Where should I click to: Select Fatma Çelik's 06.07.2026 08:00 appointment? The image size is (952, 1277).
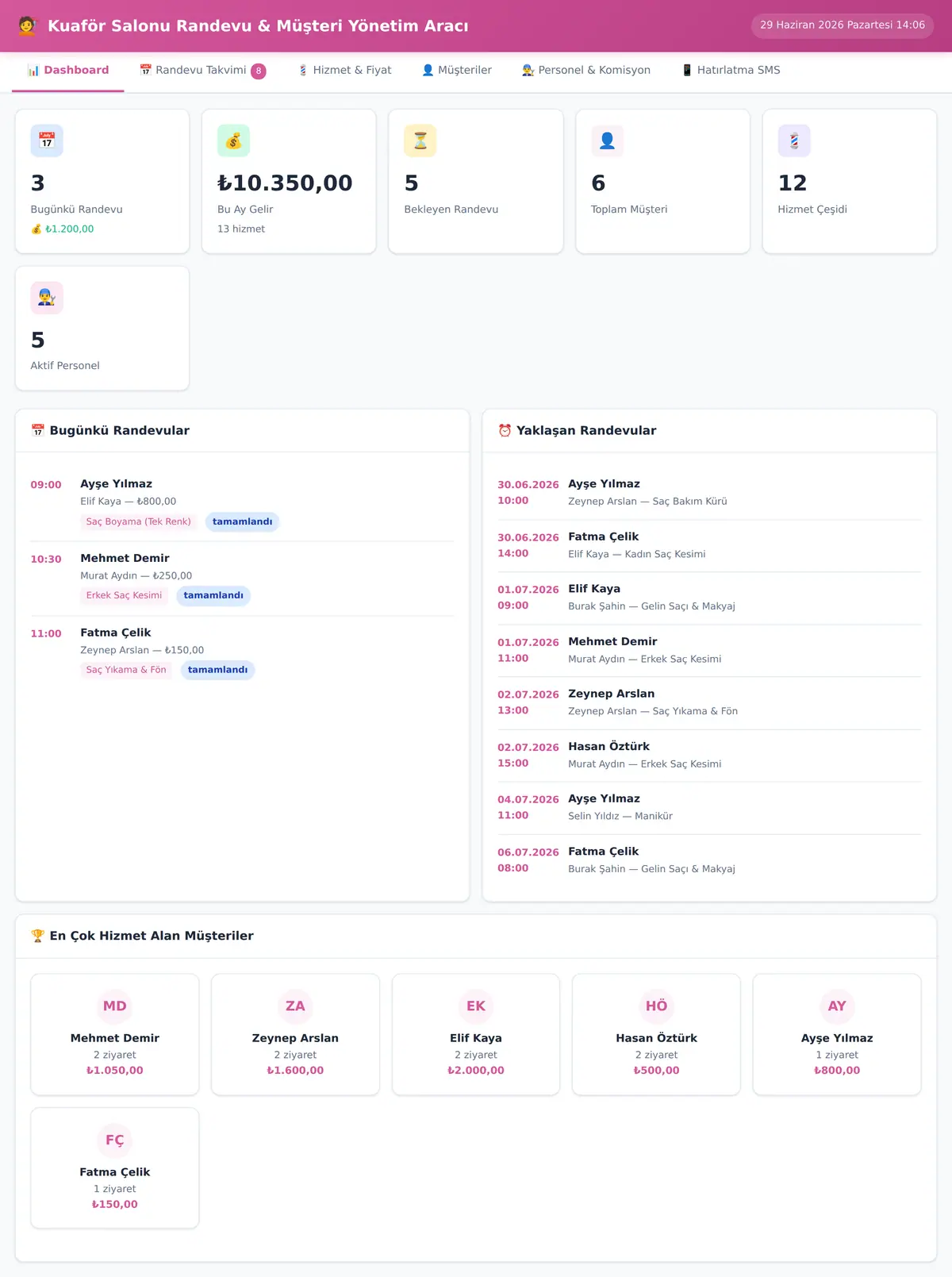(x=709, y=860)
